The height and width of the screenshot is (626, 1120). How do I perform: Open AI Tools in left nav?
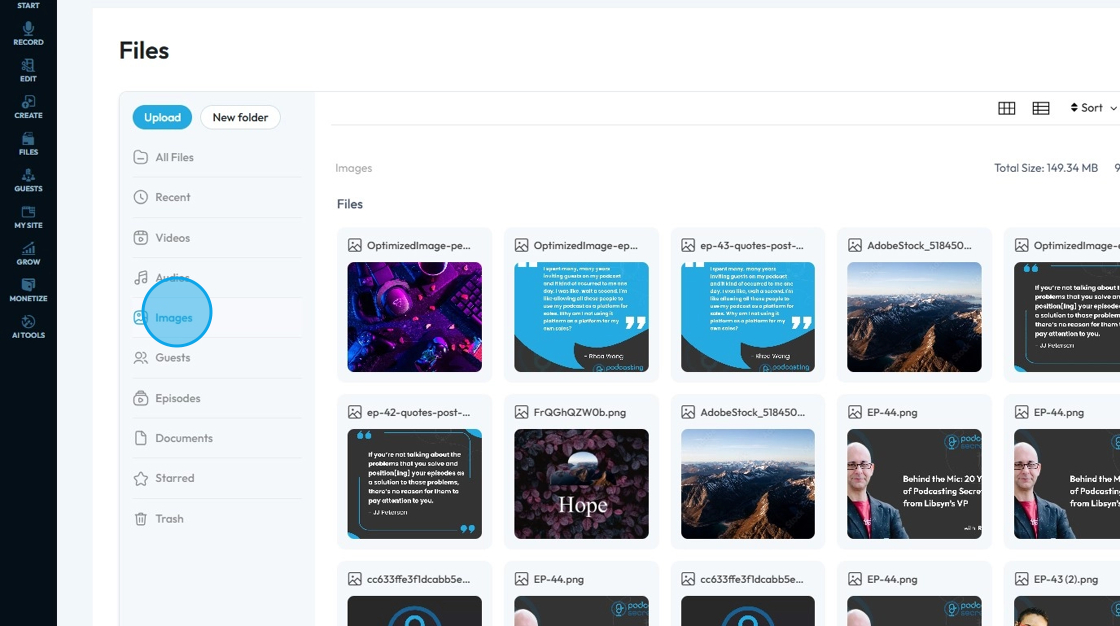(28, 327)
